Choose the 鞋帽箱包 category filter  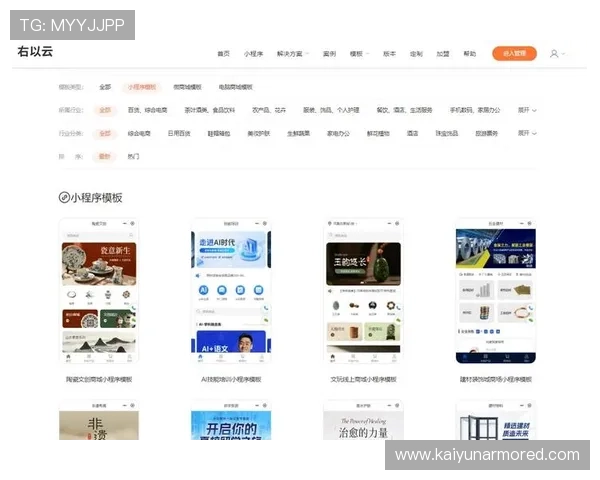pos(219,134)
